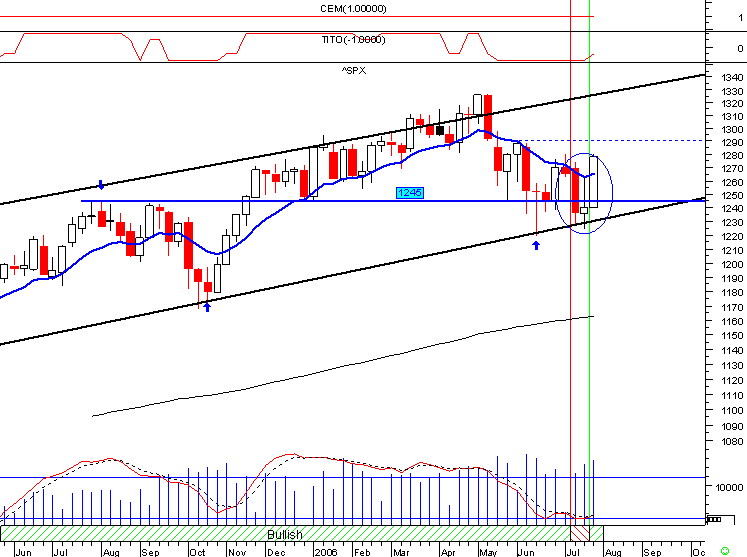Click the dashed blue line at the 1290 level
This screenshot has width=747, height=557.
pyautogui.click(x=612, y=141)
